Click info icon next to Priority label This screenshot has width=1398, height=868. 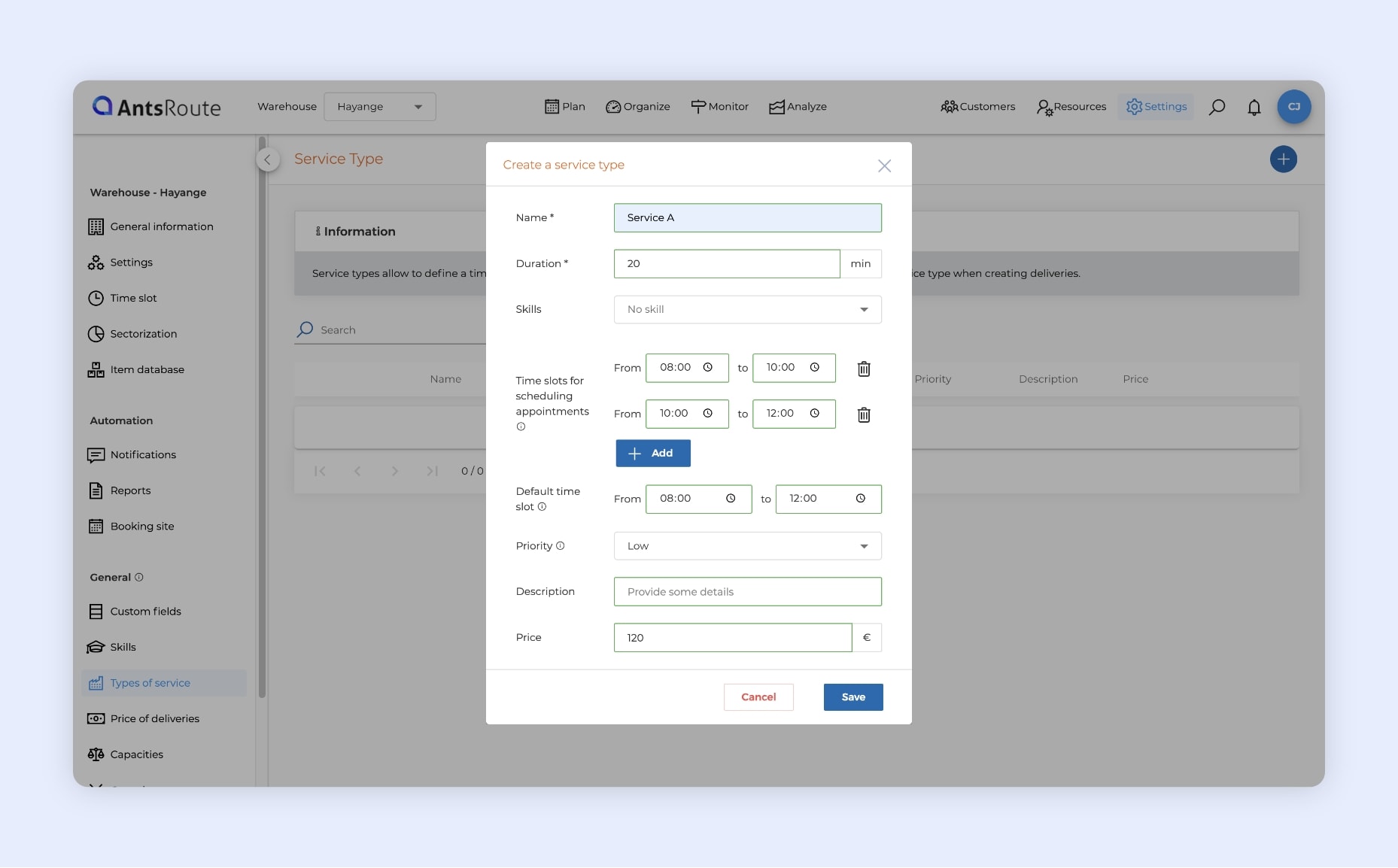pyautogui.click(x=560, y=546)
